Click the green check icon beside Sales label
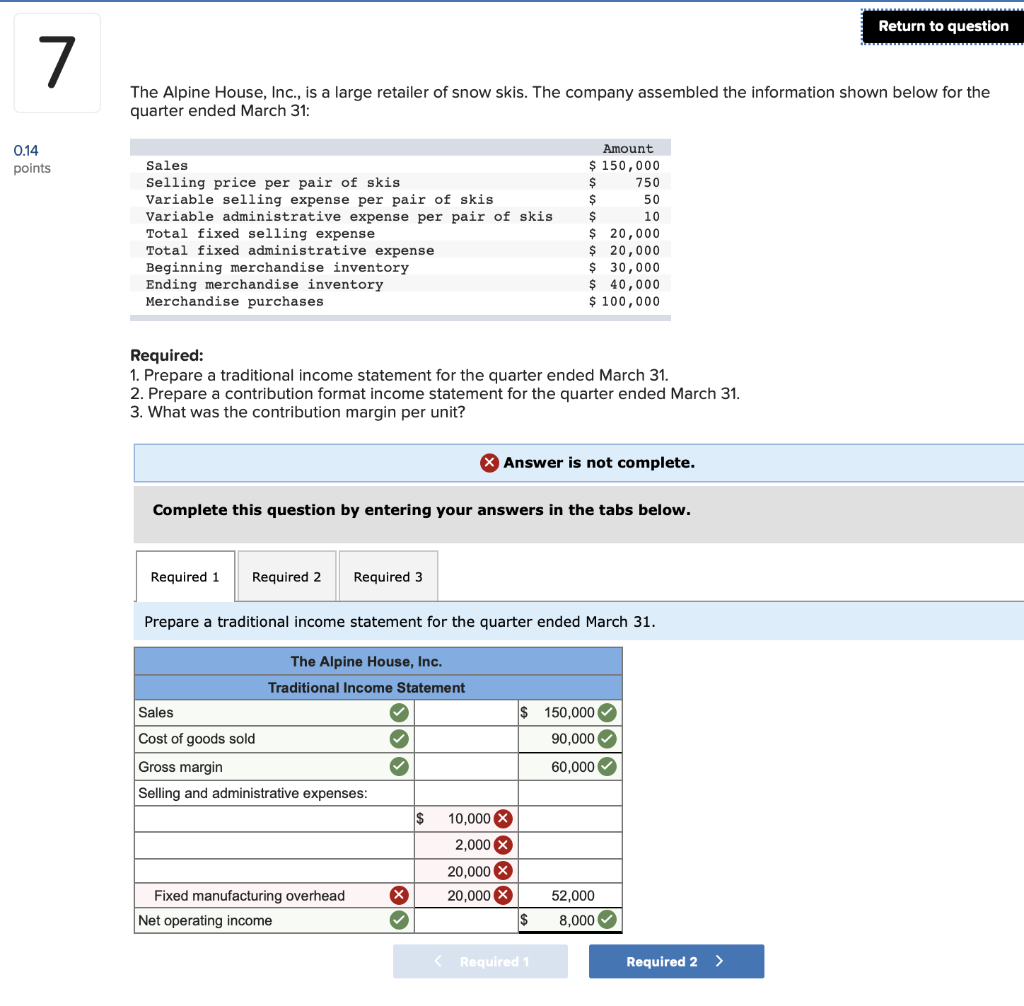The height and width of the screenshot is (1006, 1024). pos(399,712)
